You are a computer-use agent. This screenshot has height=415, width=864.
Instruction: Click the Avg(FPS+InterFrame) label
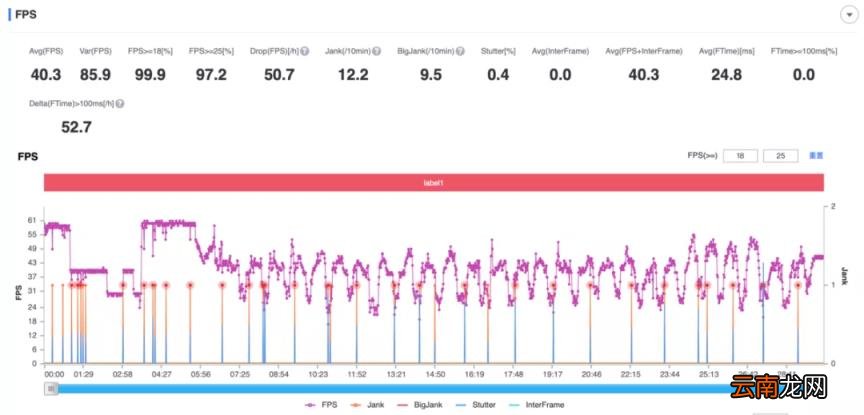coord(644,51)
